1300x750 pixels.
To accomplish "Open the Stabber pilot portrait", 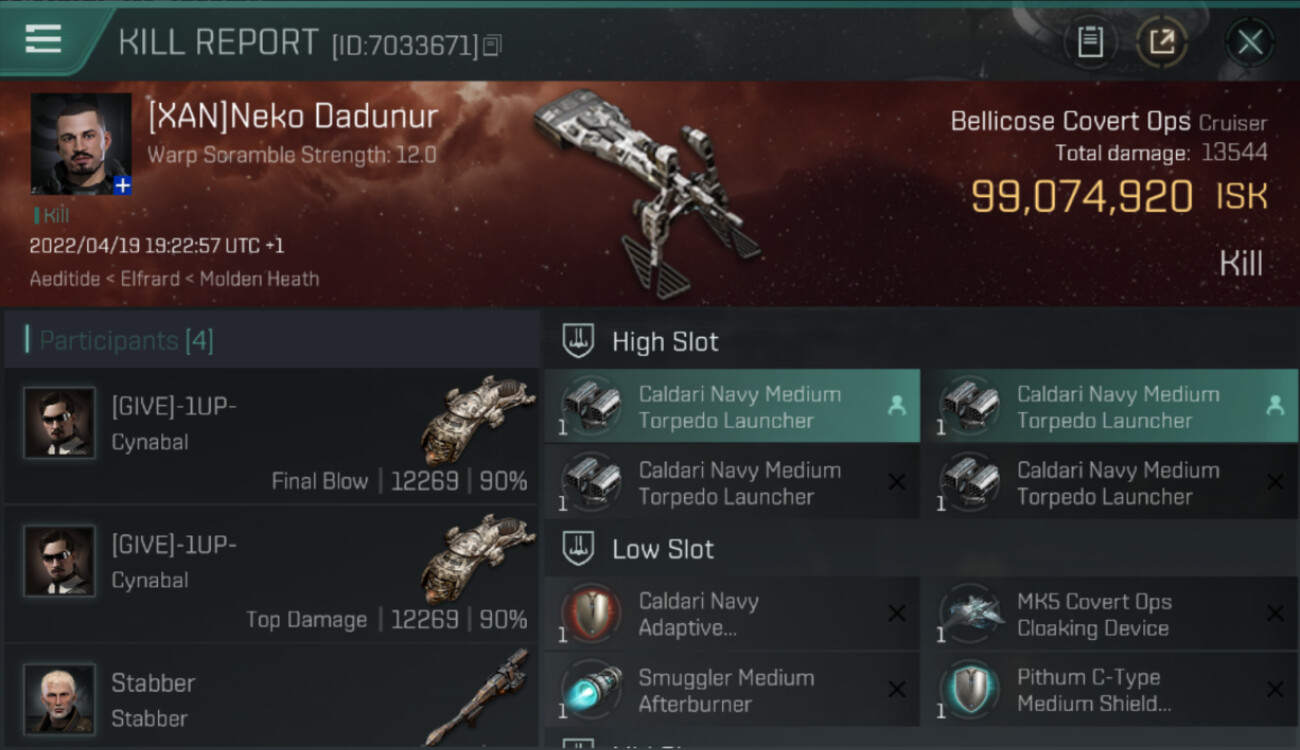I will click(x=60, y=698).
